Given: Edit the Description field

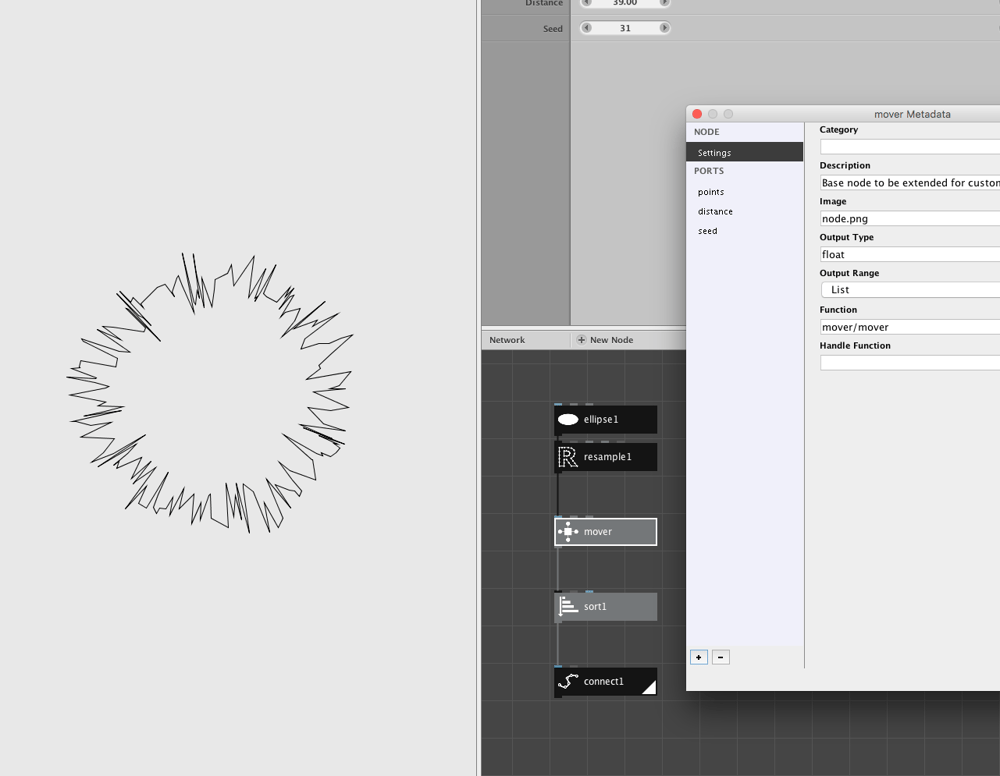Looking at the screenshot, I should (910, 183).
